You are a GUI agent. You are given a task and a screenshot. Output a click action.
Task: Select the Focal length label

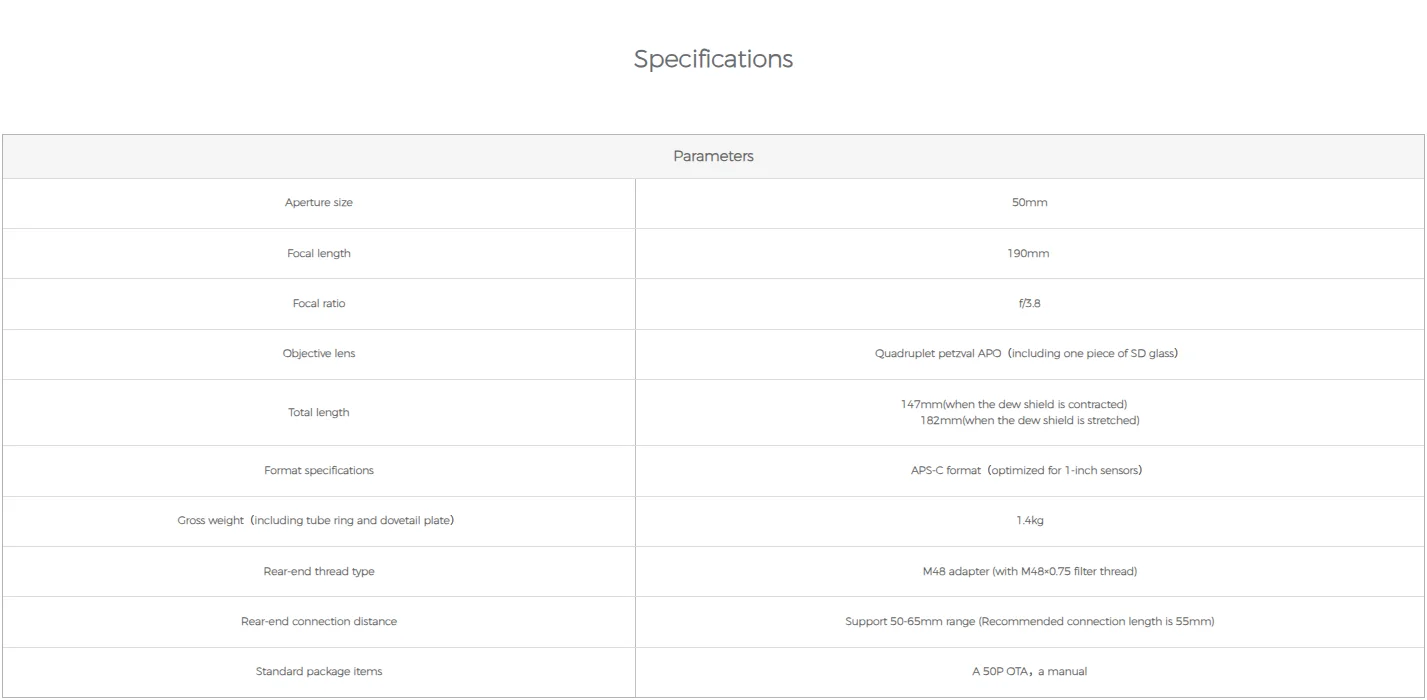[x=318, y=254]
